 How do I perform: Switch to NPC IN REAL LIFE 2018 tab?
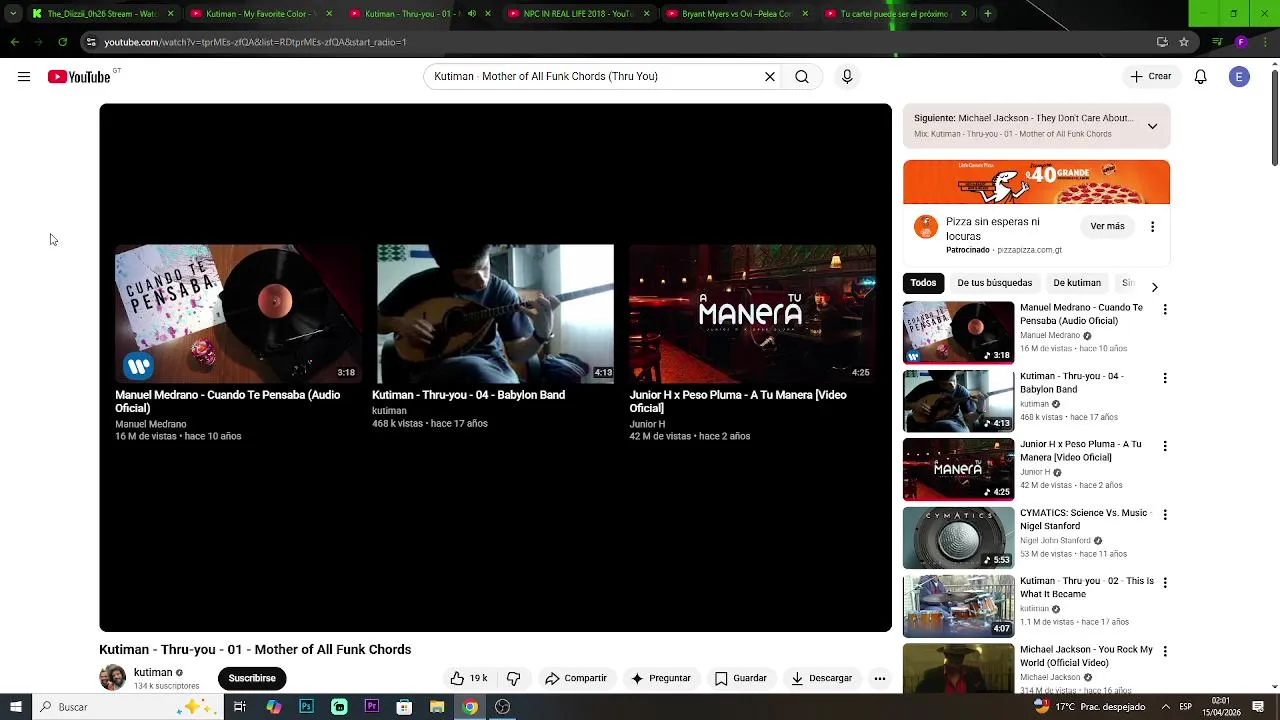[x=578, y=14]
